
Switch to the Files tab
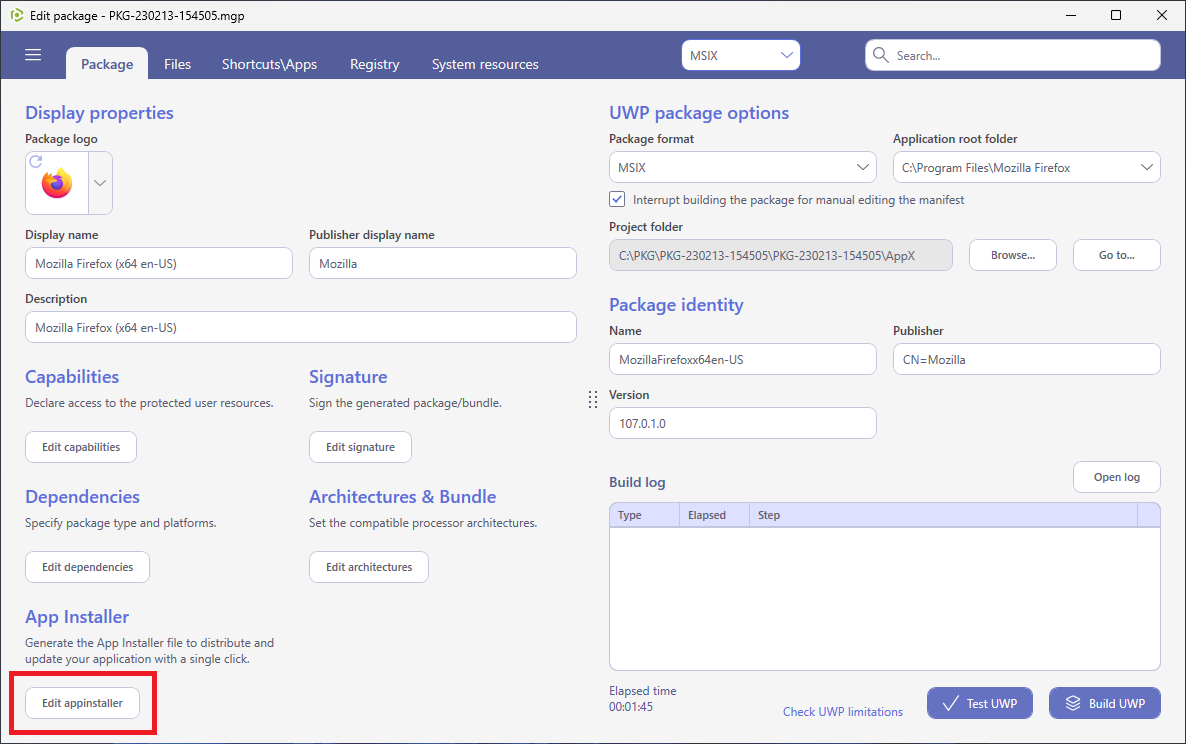point(177,64)
